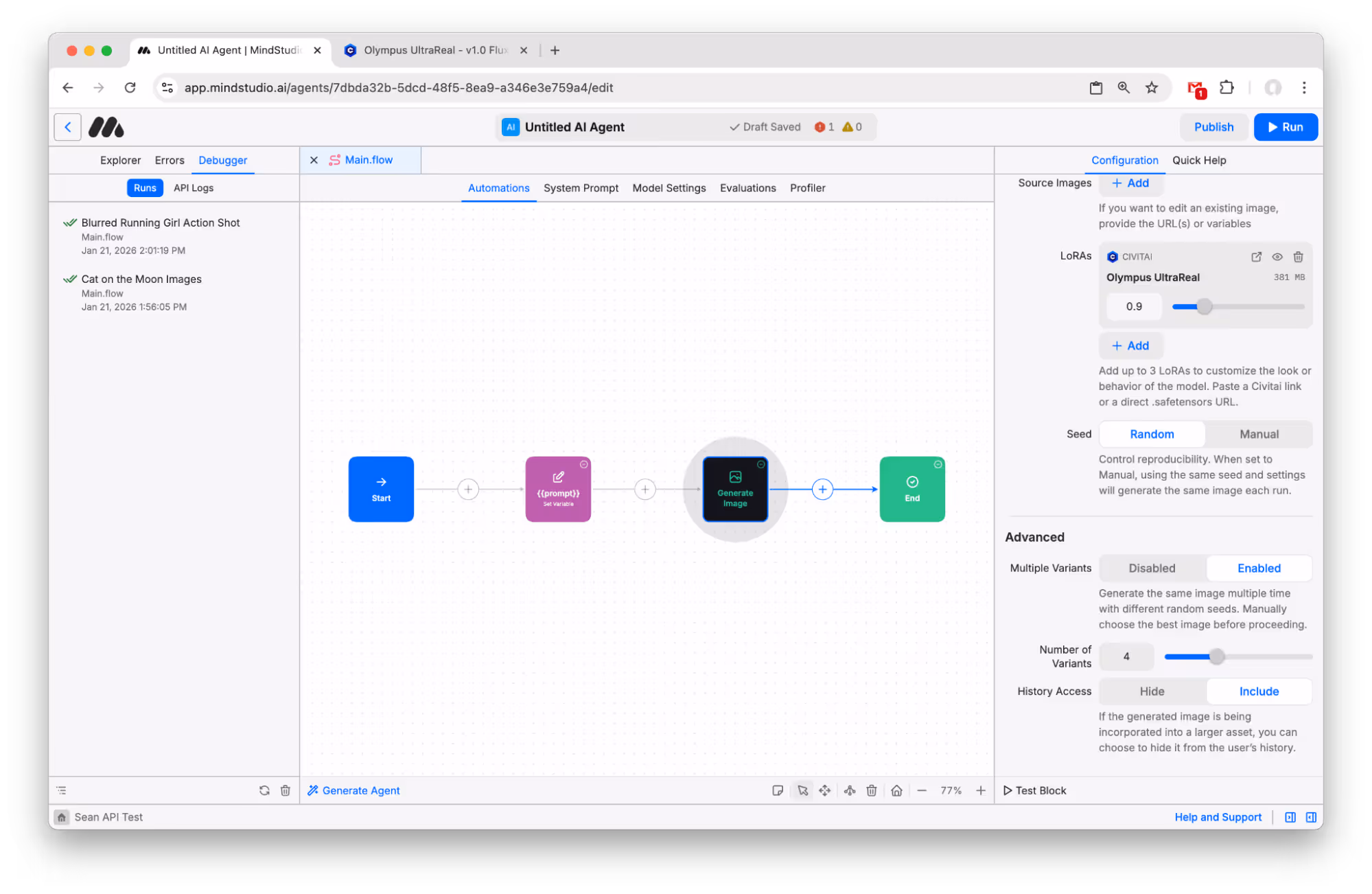The image size is (1372, 894).
Task: Open the notes icon in the canvas toolbar
Action: point(778,790)
